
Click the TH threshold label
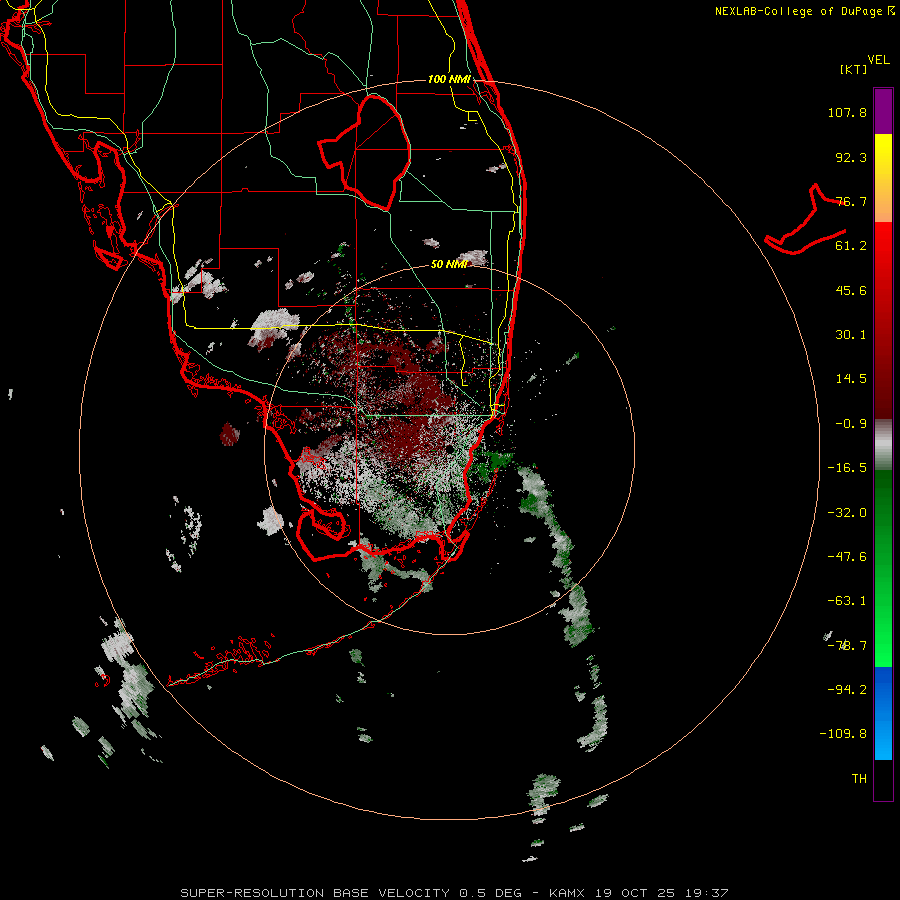(859, 779)
